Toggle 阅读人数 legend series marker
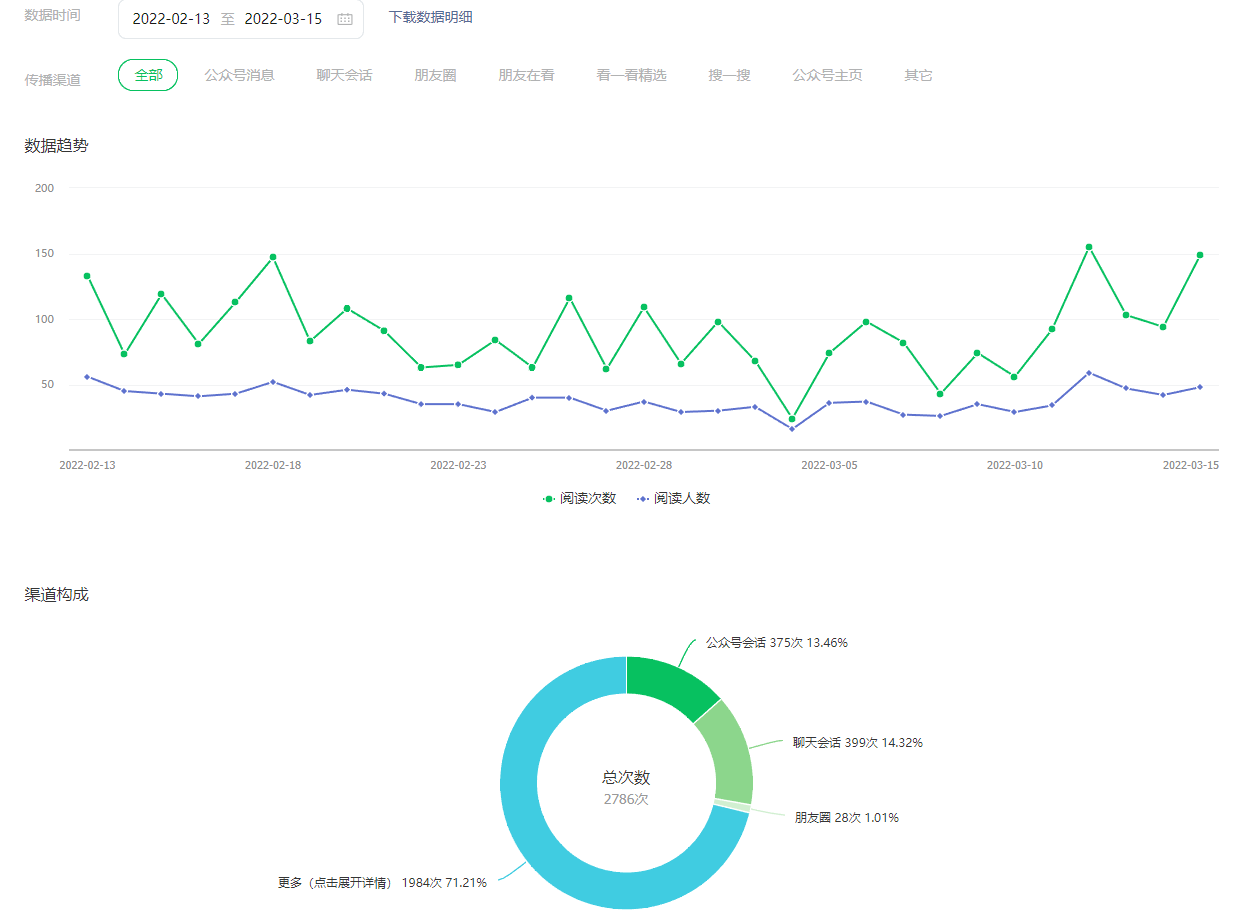 click(x=643, y=498)
